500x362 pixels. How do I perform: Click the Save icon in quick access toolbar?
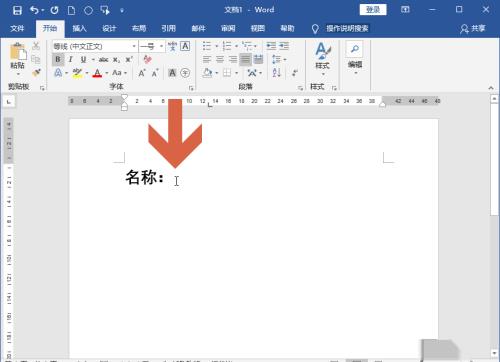click(17, 10)
